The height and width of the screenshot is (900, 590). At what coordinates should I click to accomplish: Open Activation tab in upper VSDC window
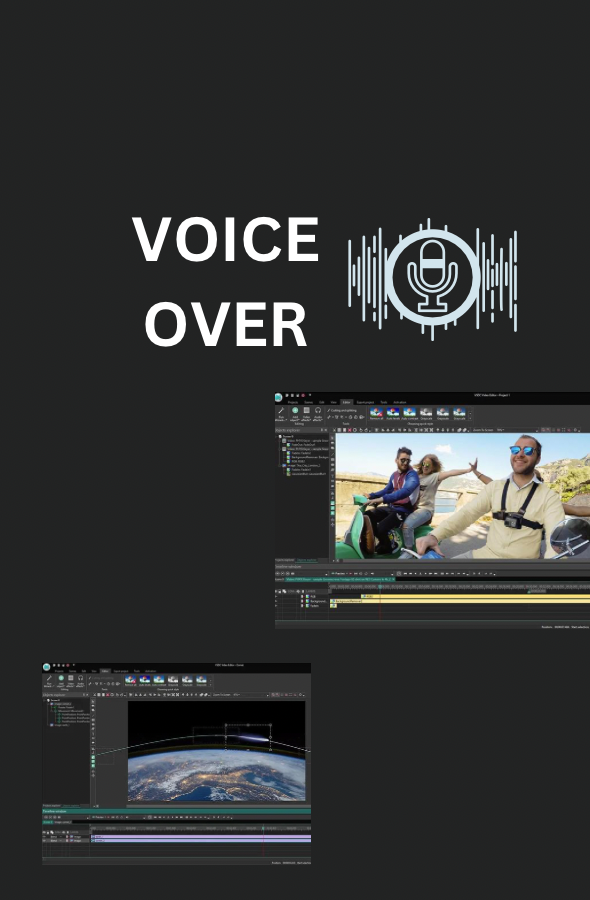coord(399,402)
